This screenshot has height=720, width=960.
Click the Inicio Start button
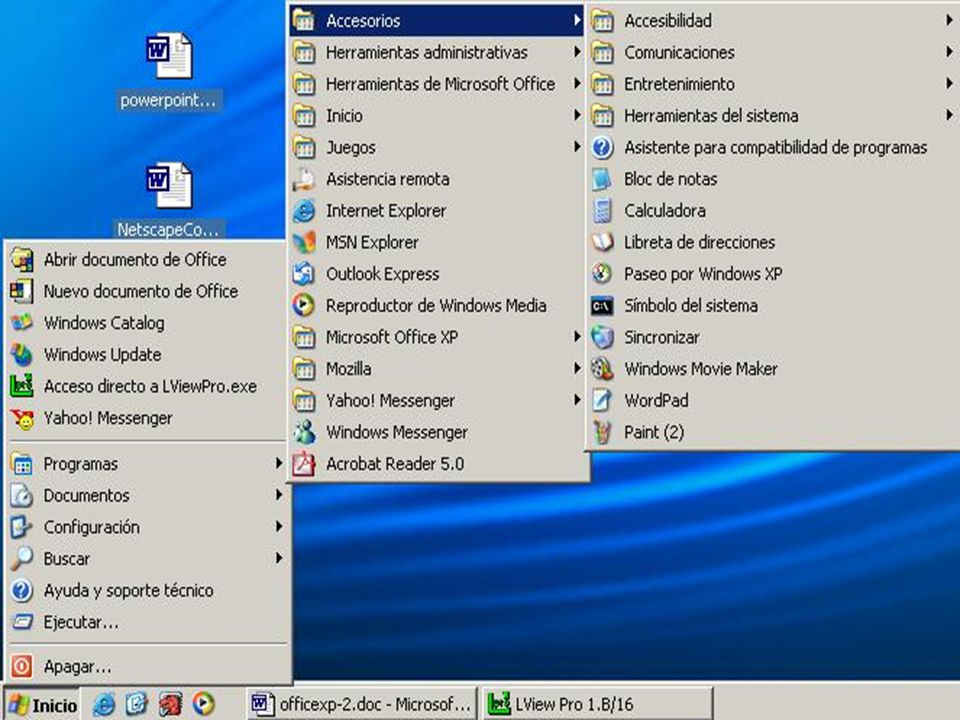pyautogui.click(x=42, y=705)
